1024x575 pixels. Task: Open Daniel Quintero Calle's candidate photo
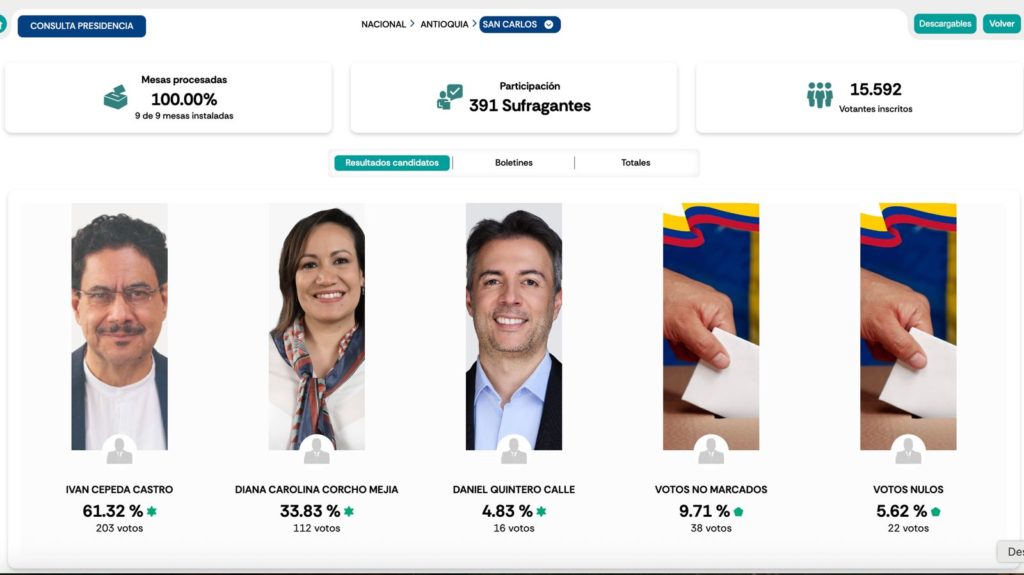tap(513, 326)
